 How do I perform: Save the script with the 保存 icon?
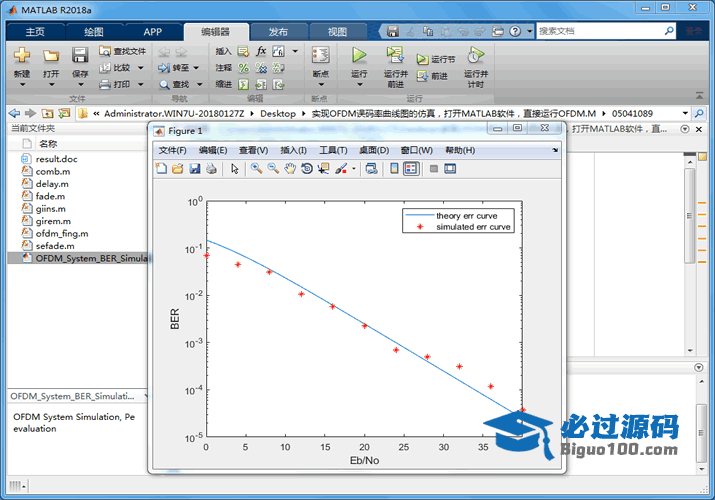coord(80,56)
